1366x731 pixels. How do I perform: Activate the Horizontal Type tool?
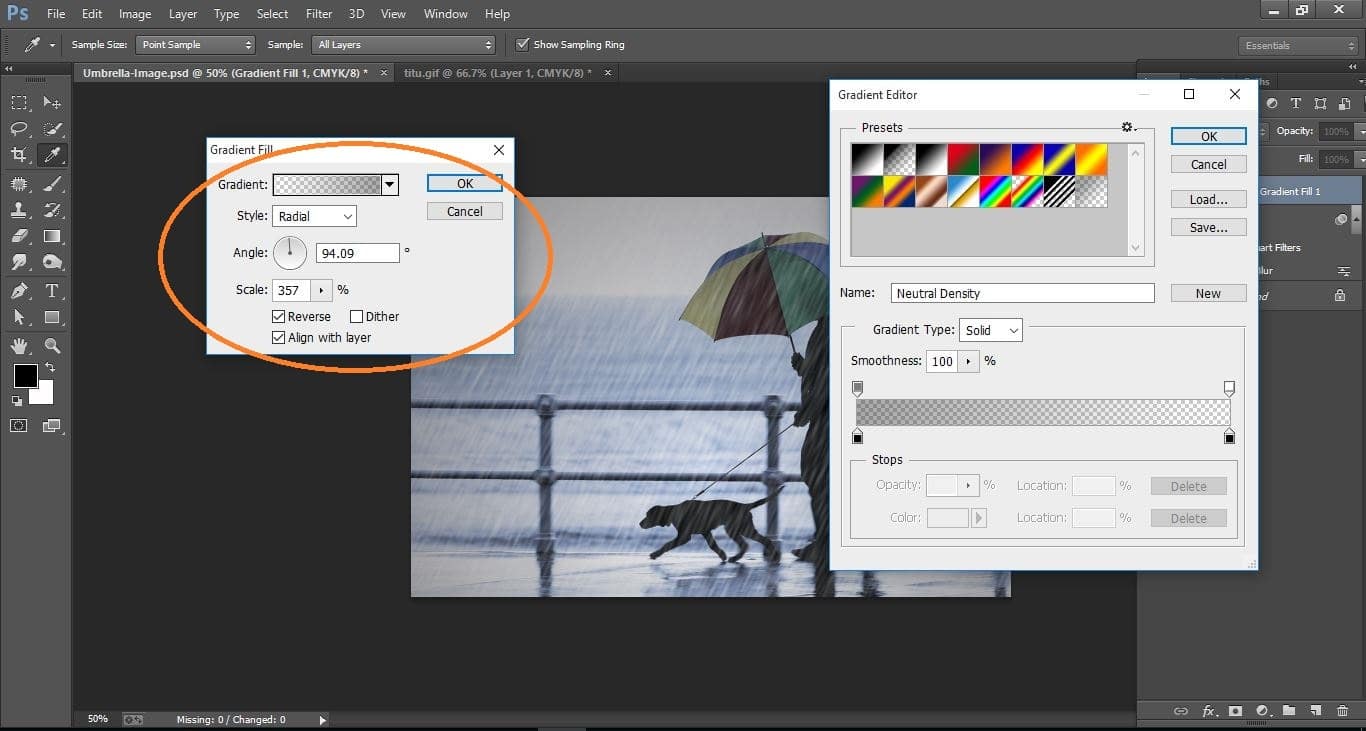coord(52,288)
